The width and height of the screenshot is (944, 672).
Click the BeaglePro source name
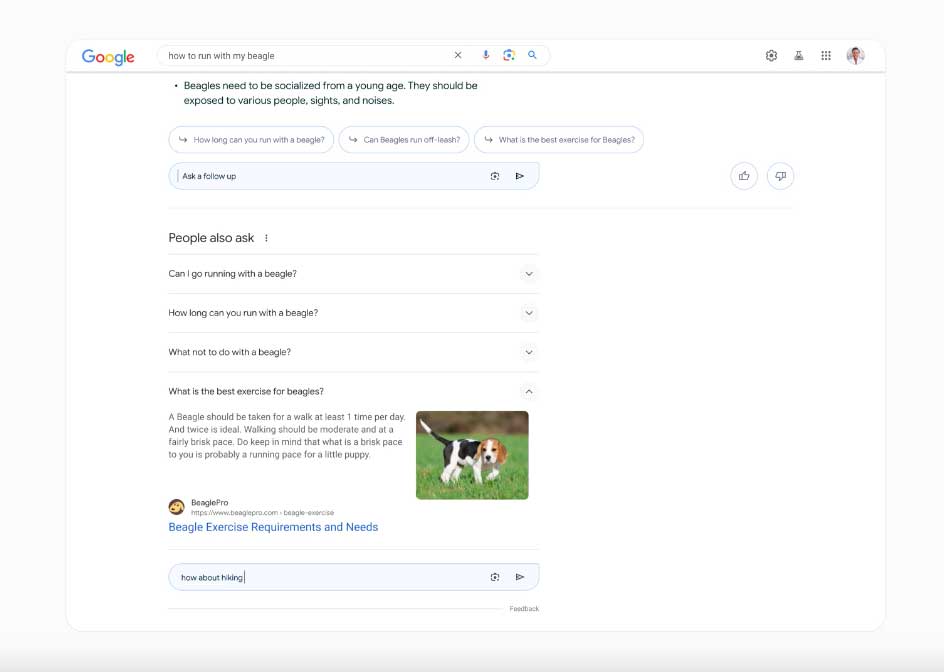pyautogui.click(x=210, y=502)
